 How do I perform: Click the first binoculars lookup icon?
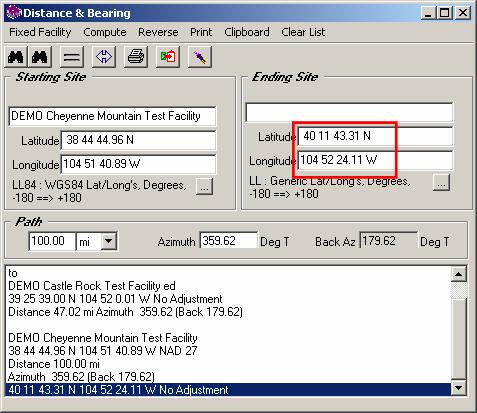coord(16,57)
